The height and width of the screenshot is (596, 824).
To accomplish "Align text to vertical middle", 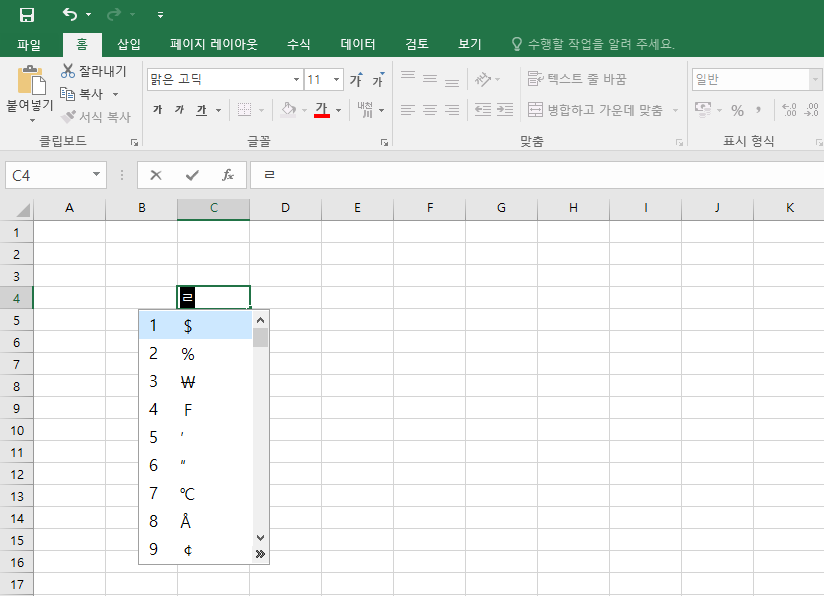I will tap(430, 79).
